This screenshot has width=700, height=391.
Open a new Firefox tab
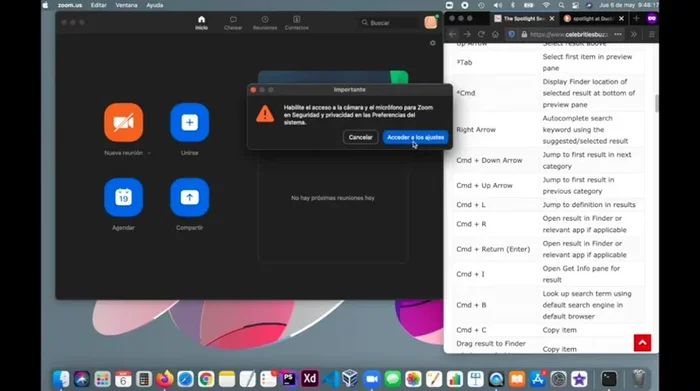(636, 18)
